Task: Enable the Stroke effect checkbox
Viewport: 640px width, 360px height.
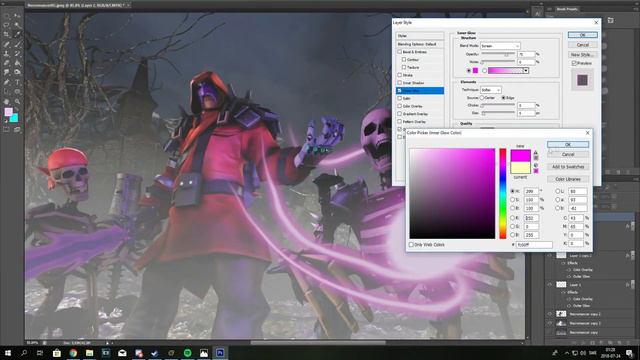Action: 400,75
